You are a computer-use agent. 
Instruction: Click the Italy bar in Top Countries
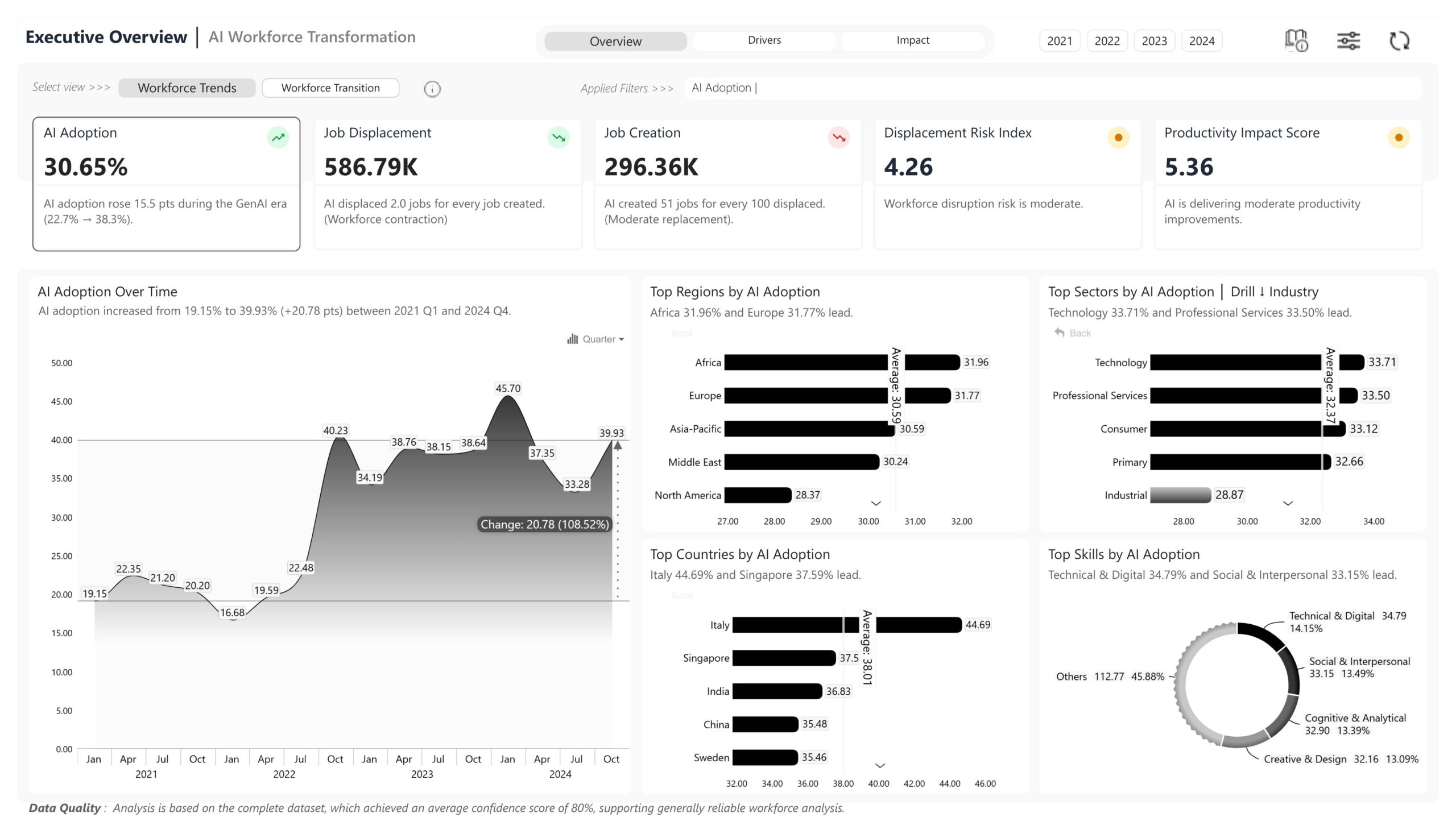[847, 624]
